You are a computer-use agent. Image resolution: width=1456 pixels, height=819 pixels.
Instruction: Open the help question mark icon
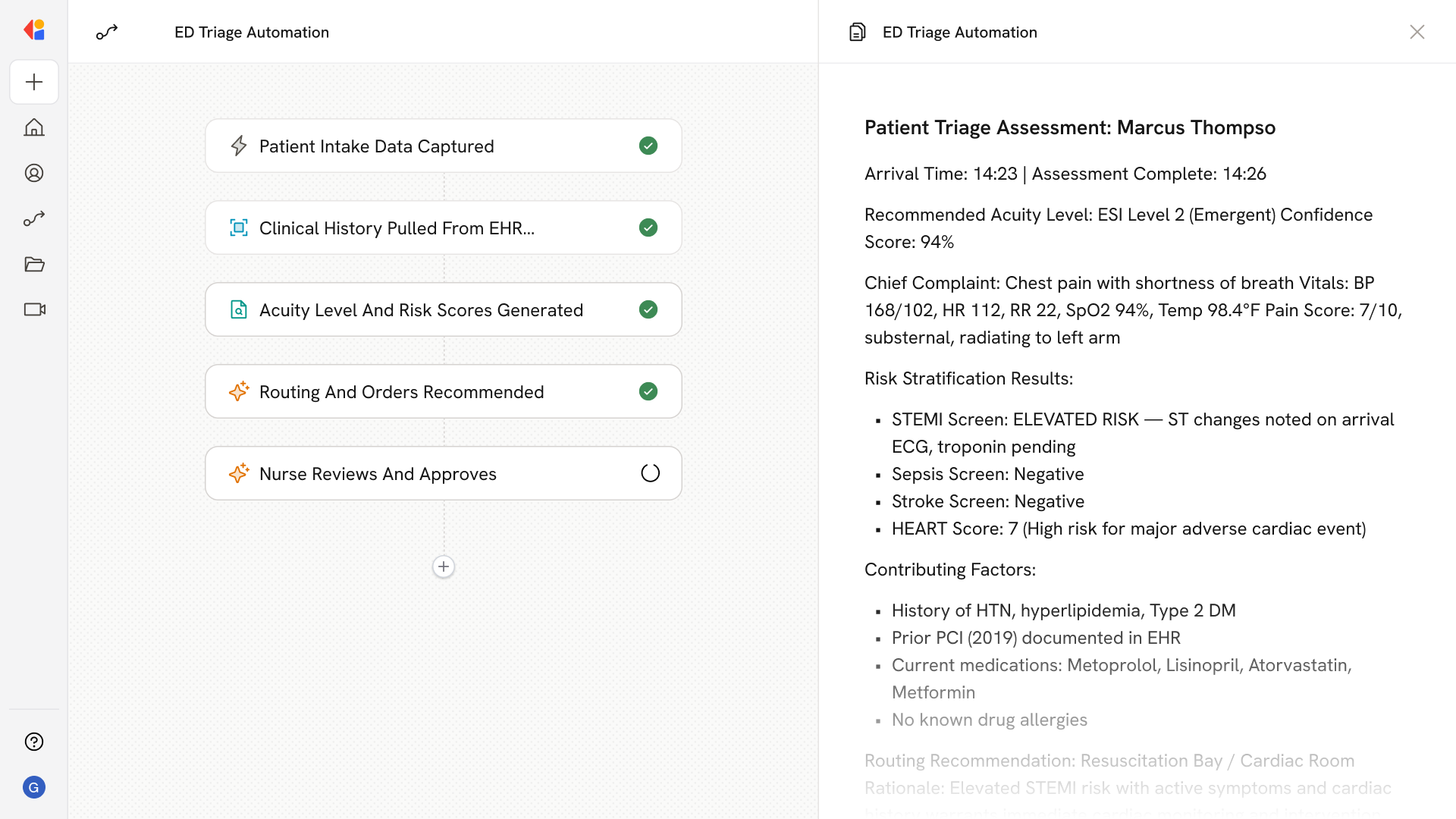[34, 742]
